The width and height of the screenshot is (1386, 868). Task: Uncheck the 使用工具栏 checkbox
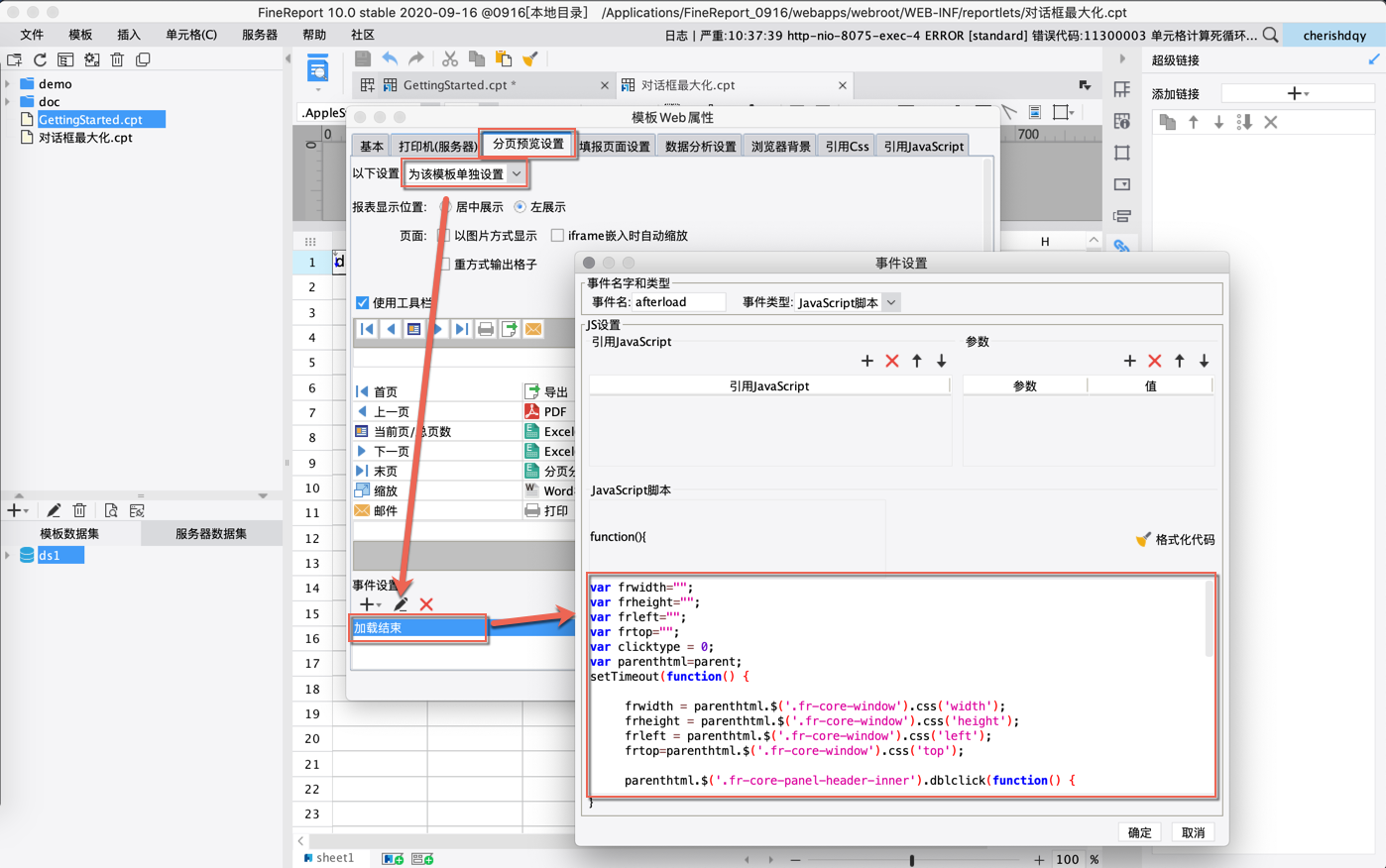pyautogui.click(x=362, y=303)
